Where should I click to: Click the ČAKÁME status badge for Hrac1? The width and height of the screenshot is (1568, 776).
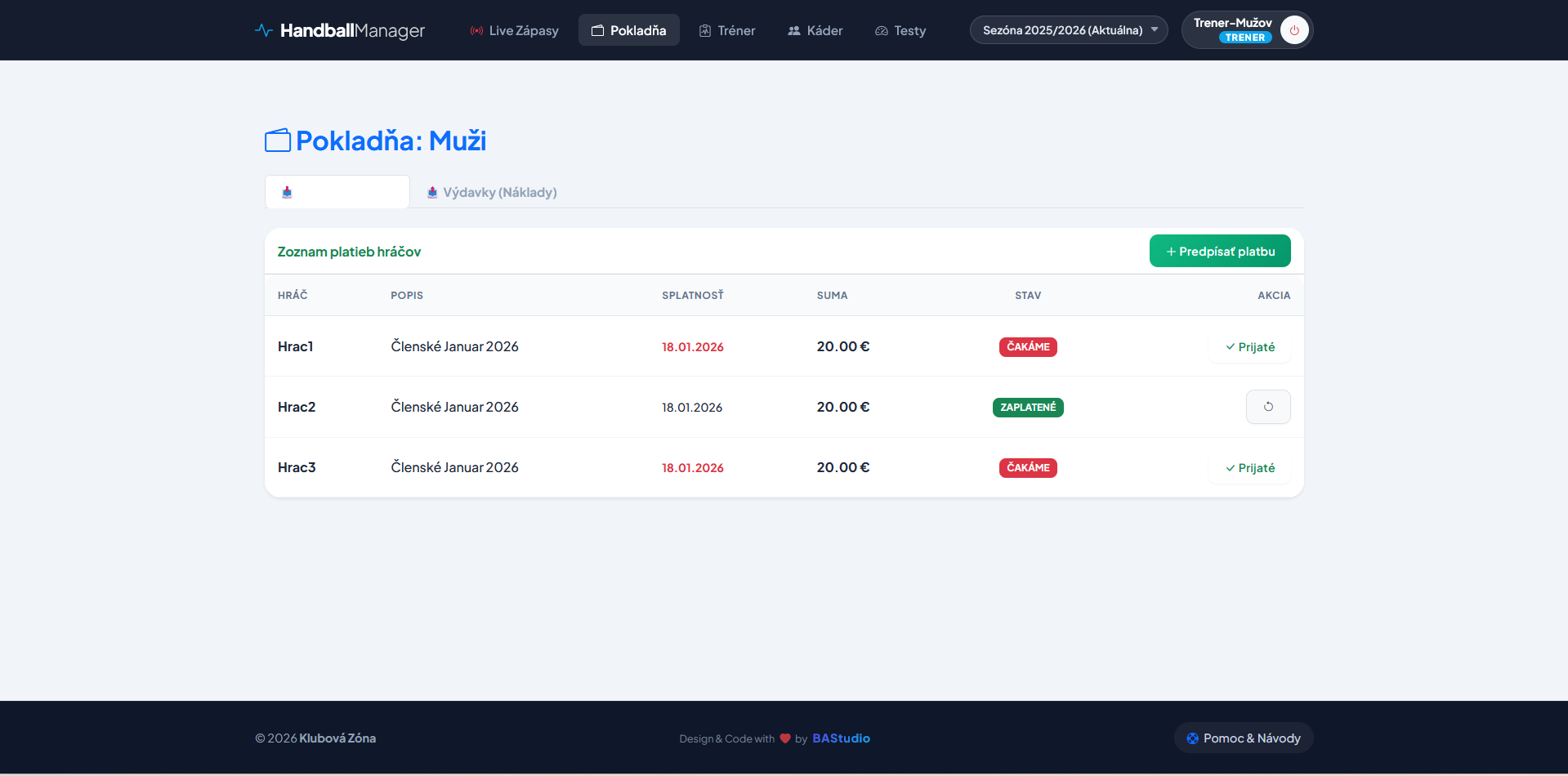1027,347
